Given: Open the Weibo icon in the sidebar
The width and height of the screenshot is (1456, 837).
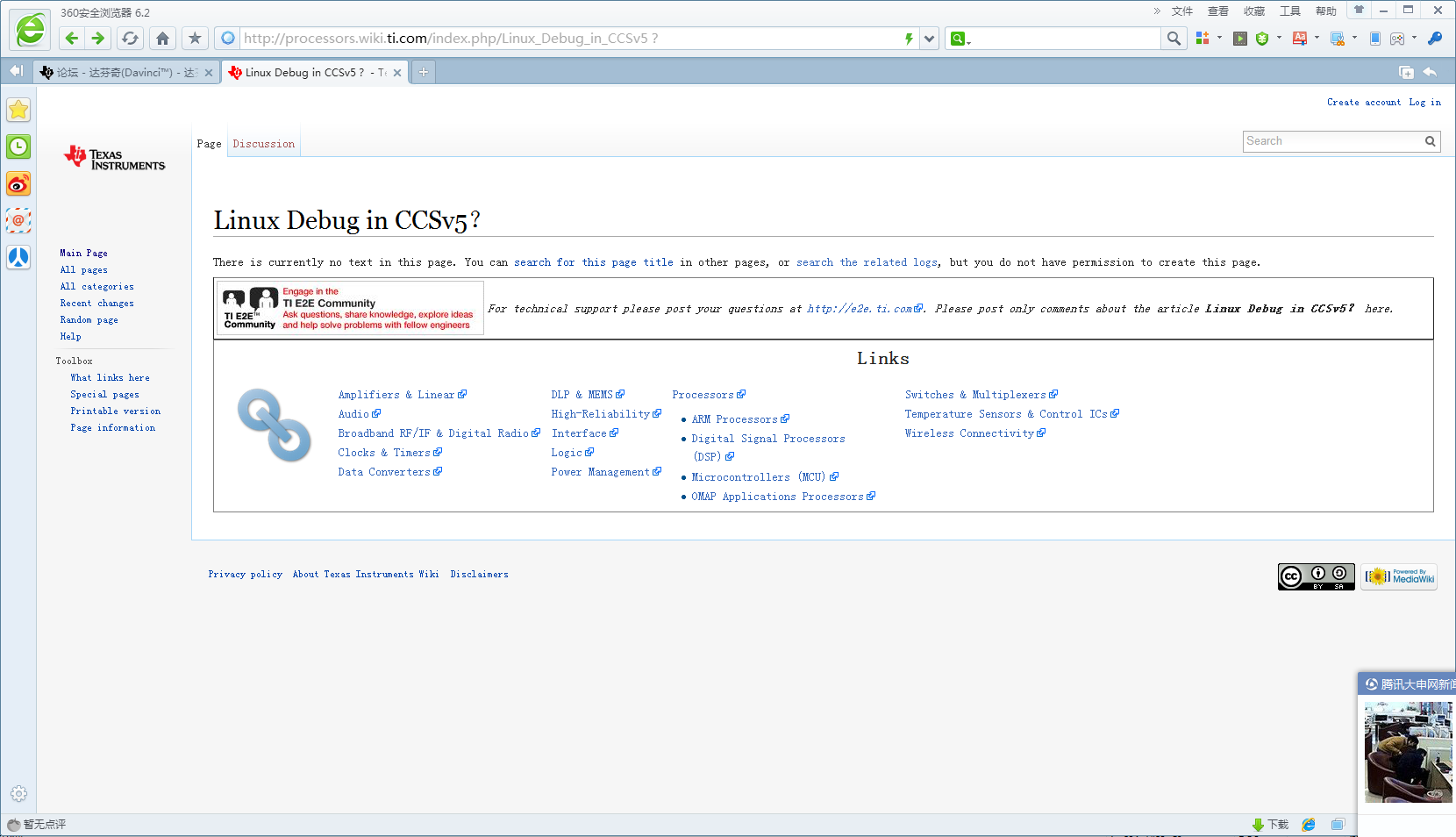Looking at the screenshot, I should click(x=18, y=183).
